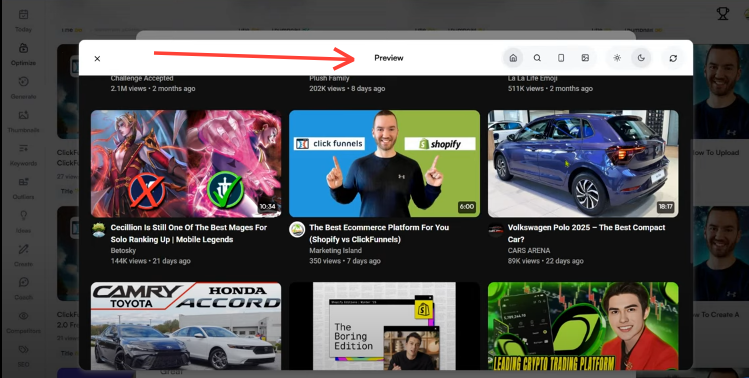This screenshot has width=749, height=378.
Task: Open Optimize in the left sidebar
Action: coord(23,54)
